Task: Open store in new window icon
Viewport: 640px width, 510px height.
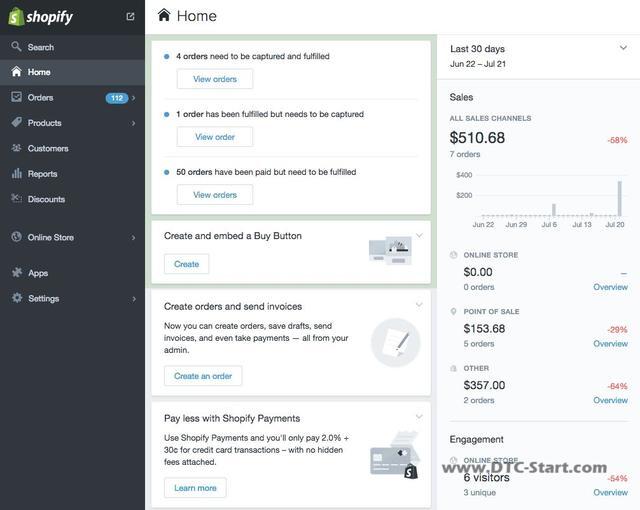Action: (x=130, y=16)
